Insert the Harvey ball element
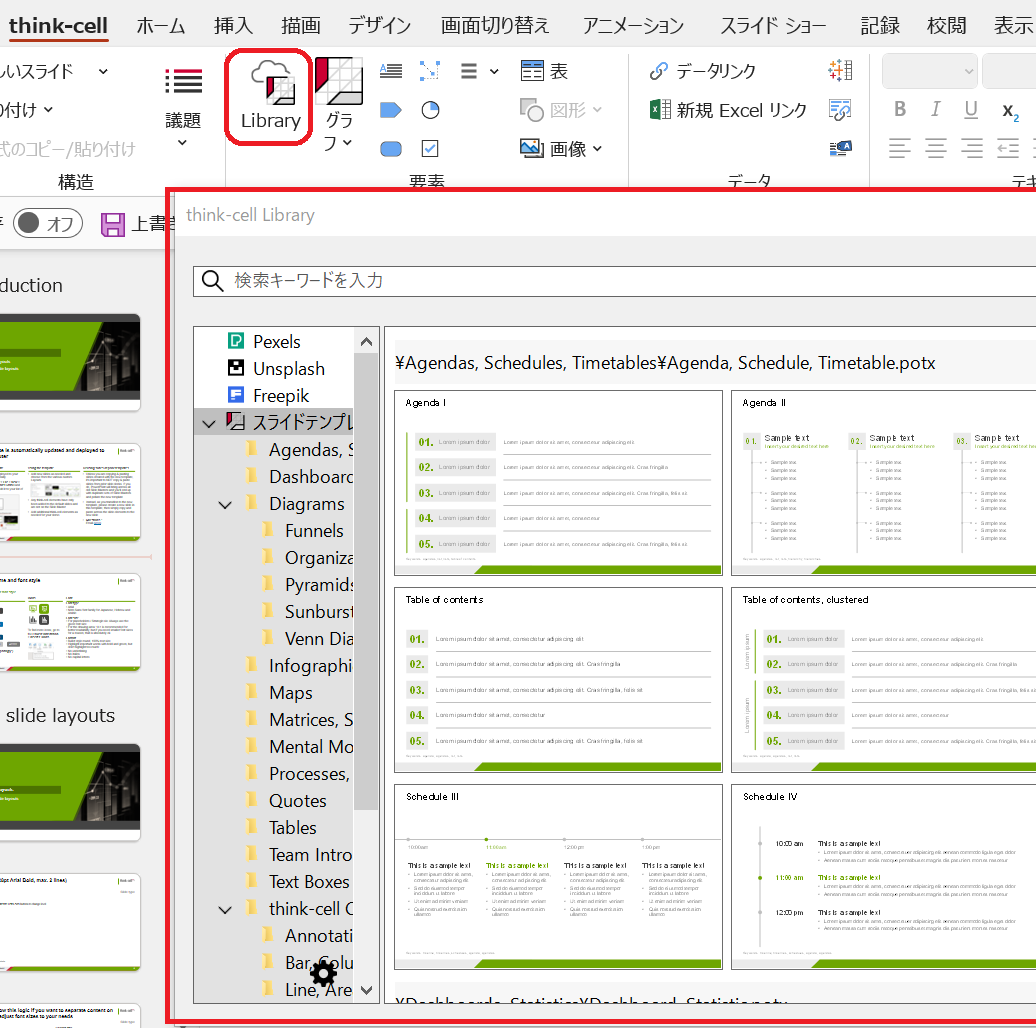1036x1028 pixels. [x=430, y=110]
